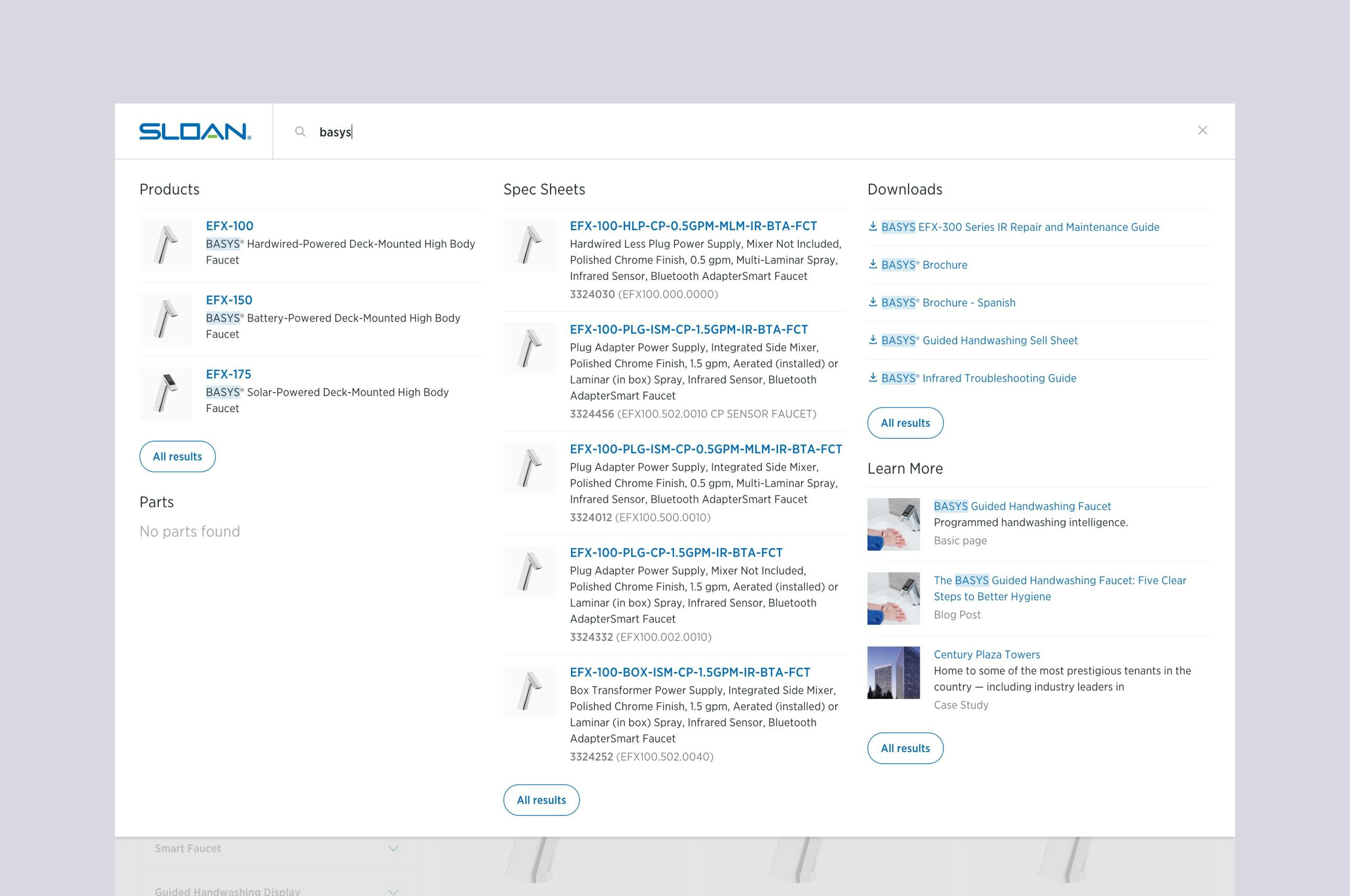Click the EFX-175 solar faucet thumbnail
This screenshot has width=1350, height=896.
click(x=166, y=393)
